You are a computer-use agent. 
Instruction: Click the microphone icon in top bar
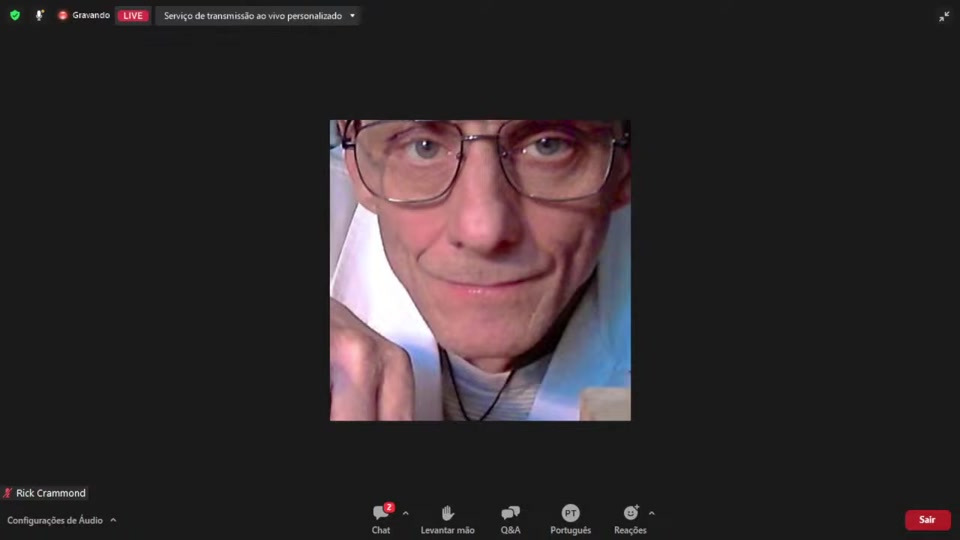(39, 15)
